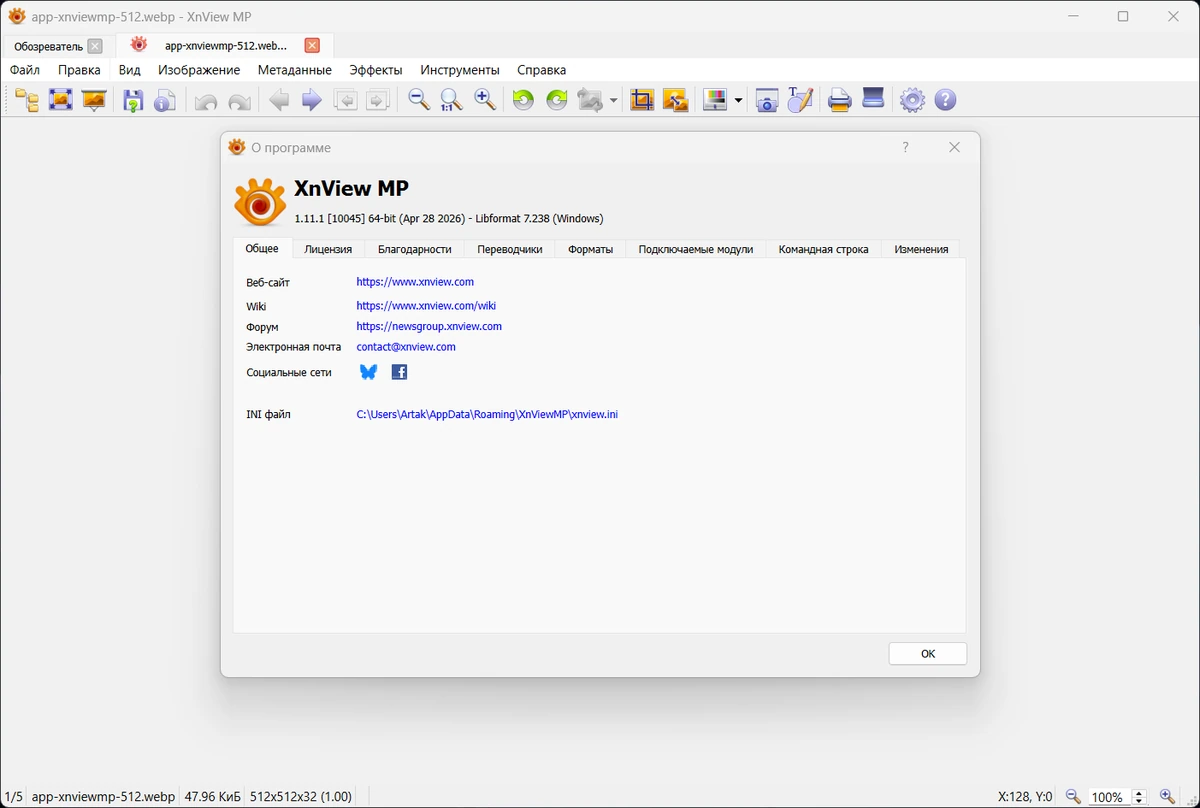Rotate image clockwise
The image size is (1200, 808).
click(x=557, y=100)
